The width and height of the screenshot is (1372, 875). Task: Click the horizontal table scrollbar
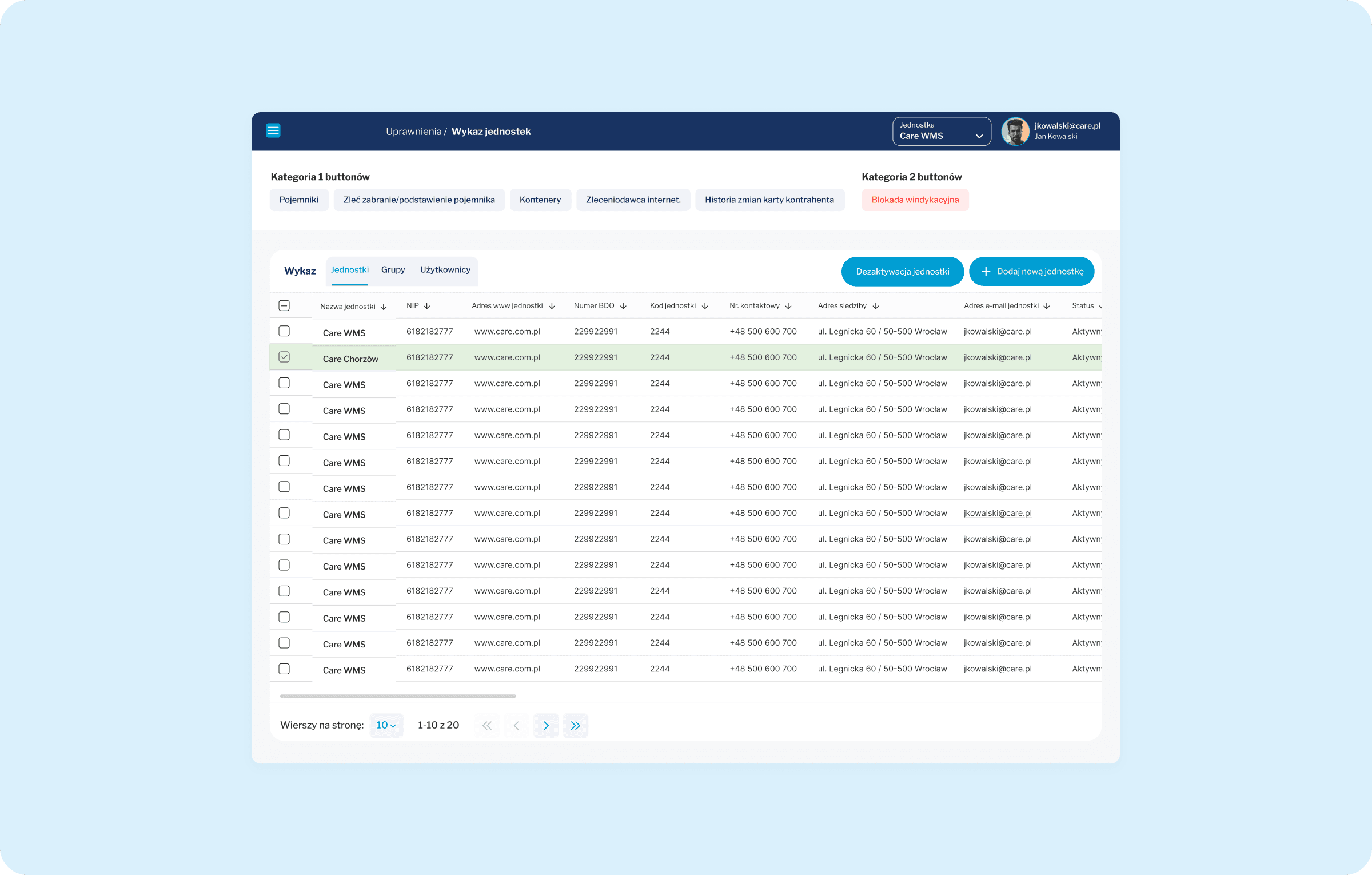point(398,696)
